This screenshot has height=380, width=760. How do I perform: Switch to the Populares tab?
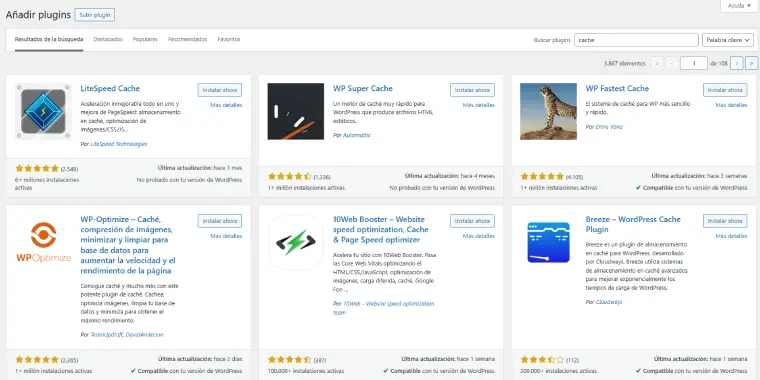click(x=145, y=39)
